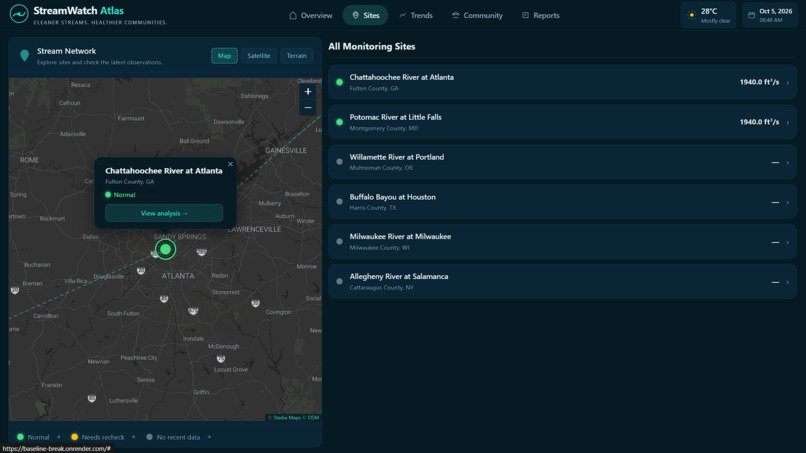Viewport: 806px width, 453px height.
Task: Switch to the Sites tab
Action: click(365, 15)
